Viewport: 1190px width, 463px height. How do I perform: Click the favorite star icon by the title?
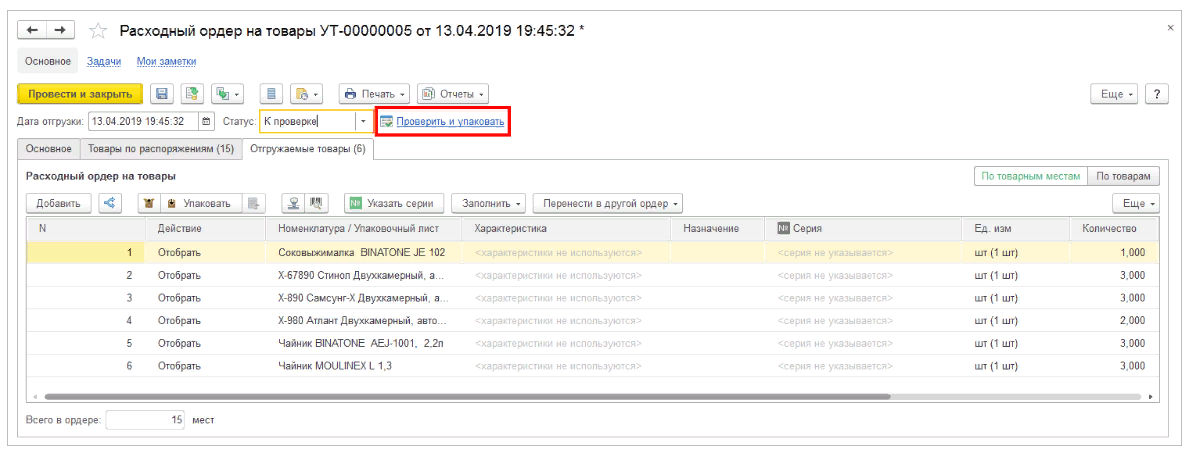(x=97, y=31)
